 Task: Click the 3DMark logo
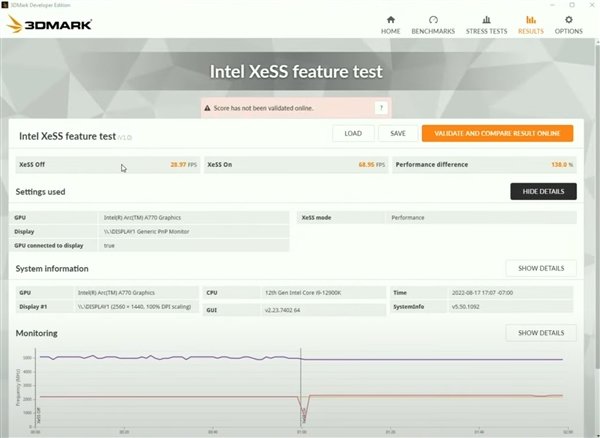click(x=49, y=24)
